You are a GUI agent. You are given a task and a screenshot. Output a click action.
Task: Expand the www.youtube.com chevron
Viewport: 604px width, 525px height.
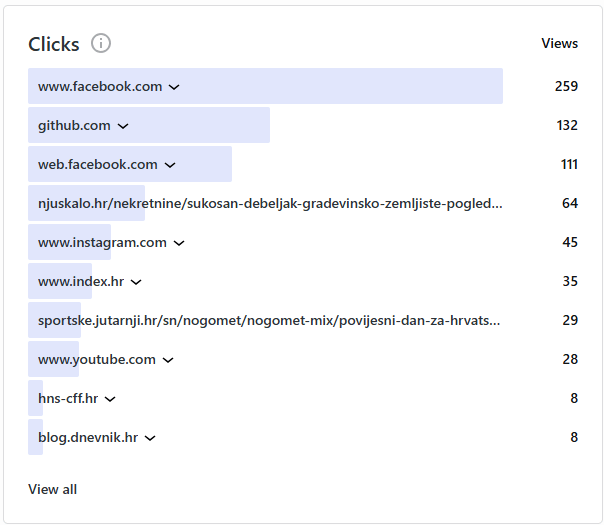[x=168, y=360]
